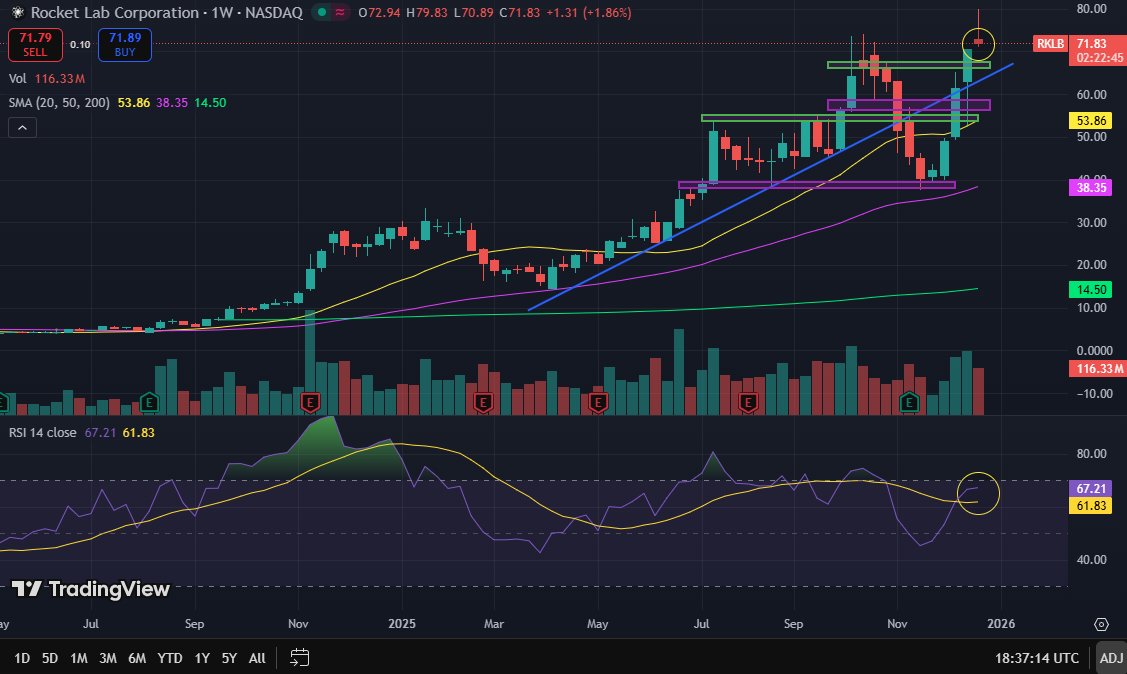Click the red earnings marker after Jul 2025
The width and height of the screenshot is (1127, 674).
point(748,402)
